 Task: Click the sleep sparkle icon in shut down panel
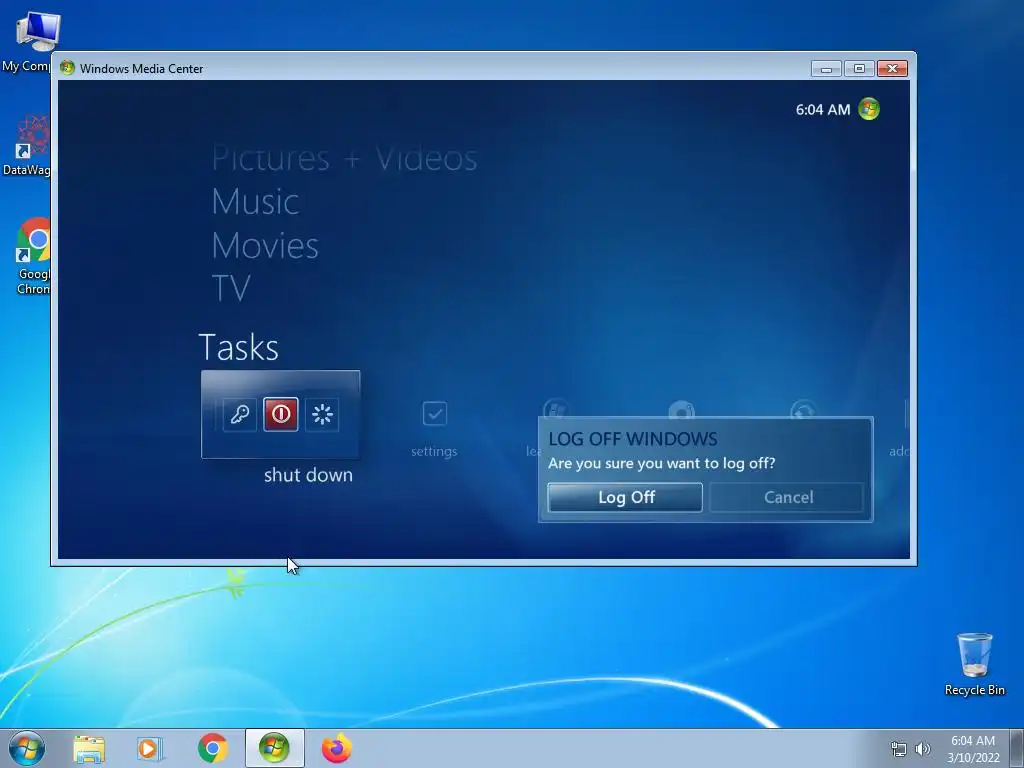[x=322, y=414]
